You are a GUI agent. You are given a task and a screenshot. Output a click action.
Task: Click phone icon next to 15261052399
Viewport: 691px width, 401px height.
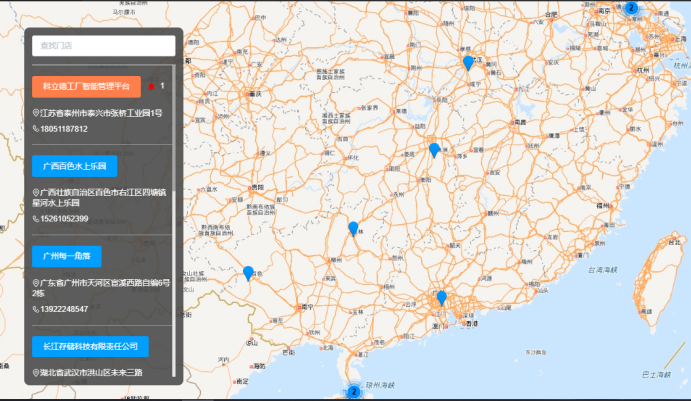pyautogui.click(x=36, y=219)
